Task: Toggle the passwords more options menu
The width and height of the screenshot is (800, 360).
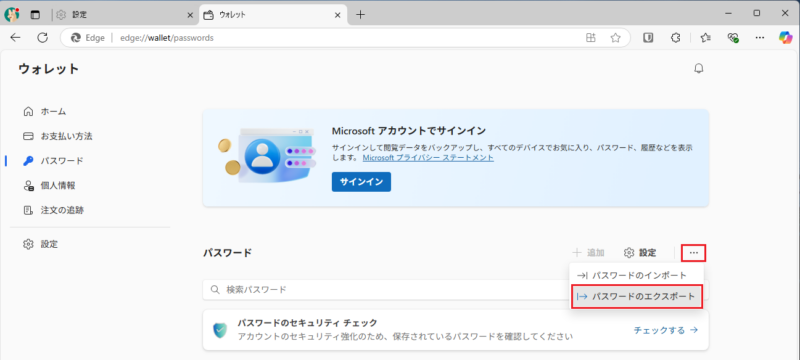Action: coord(693,252)
